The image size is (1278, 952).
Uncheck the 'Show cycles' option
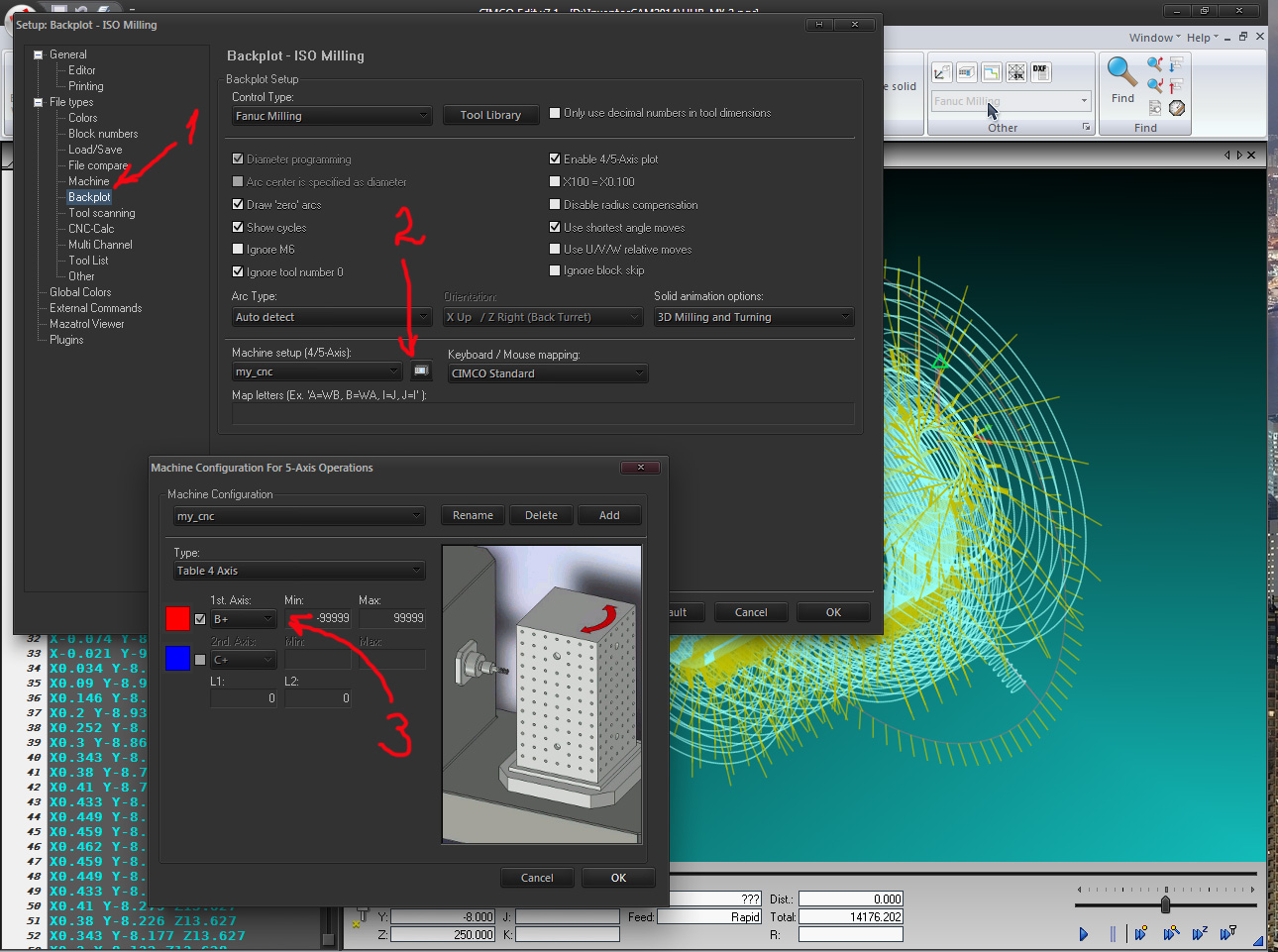pyautogui.click(x=238, y=228)
